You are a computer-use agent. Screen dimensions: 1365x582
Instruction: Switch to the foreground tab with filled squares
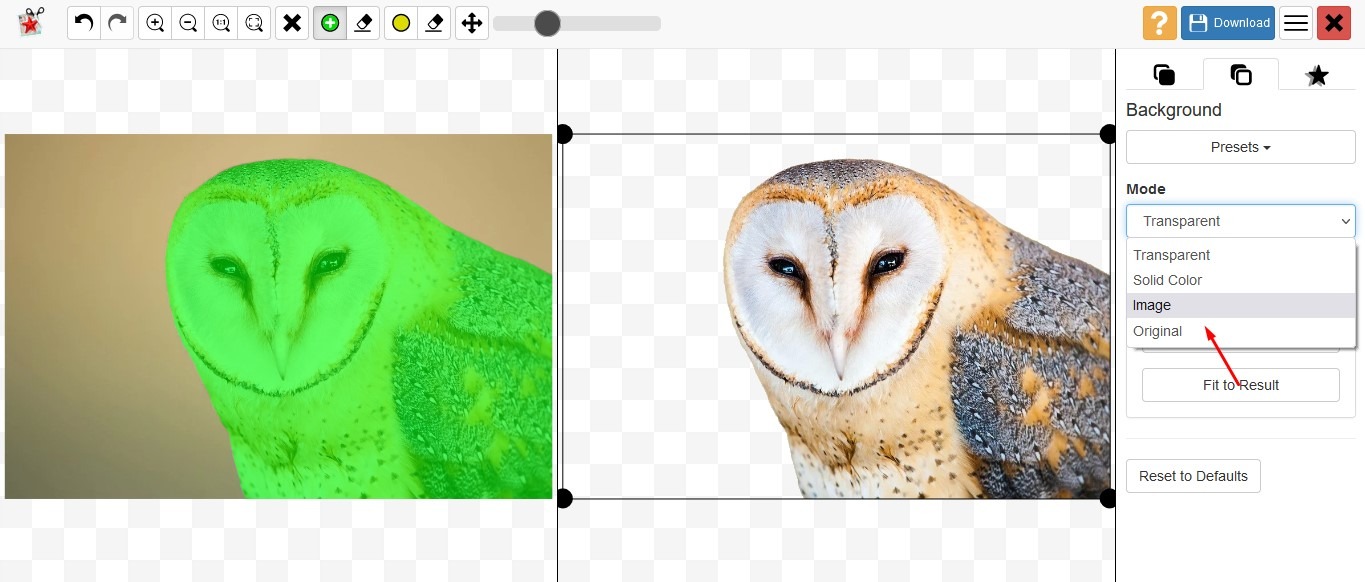(1164, 75)
